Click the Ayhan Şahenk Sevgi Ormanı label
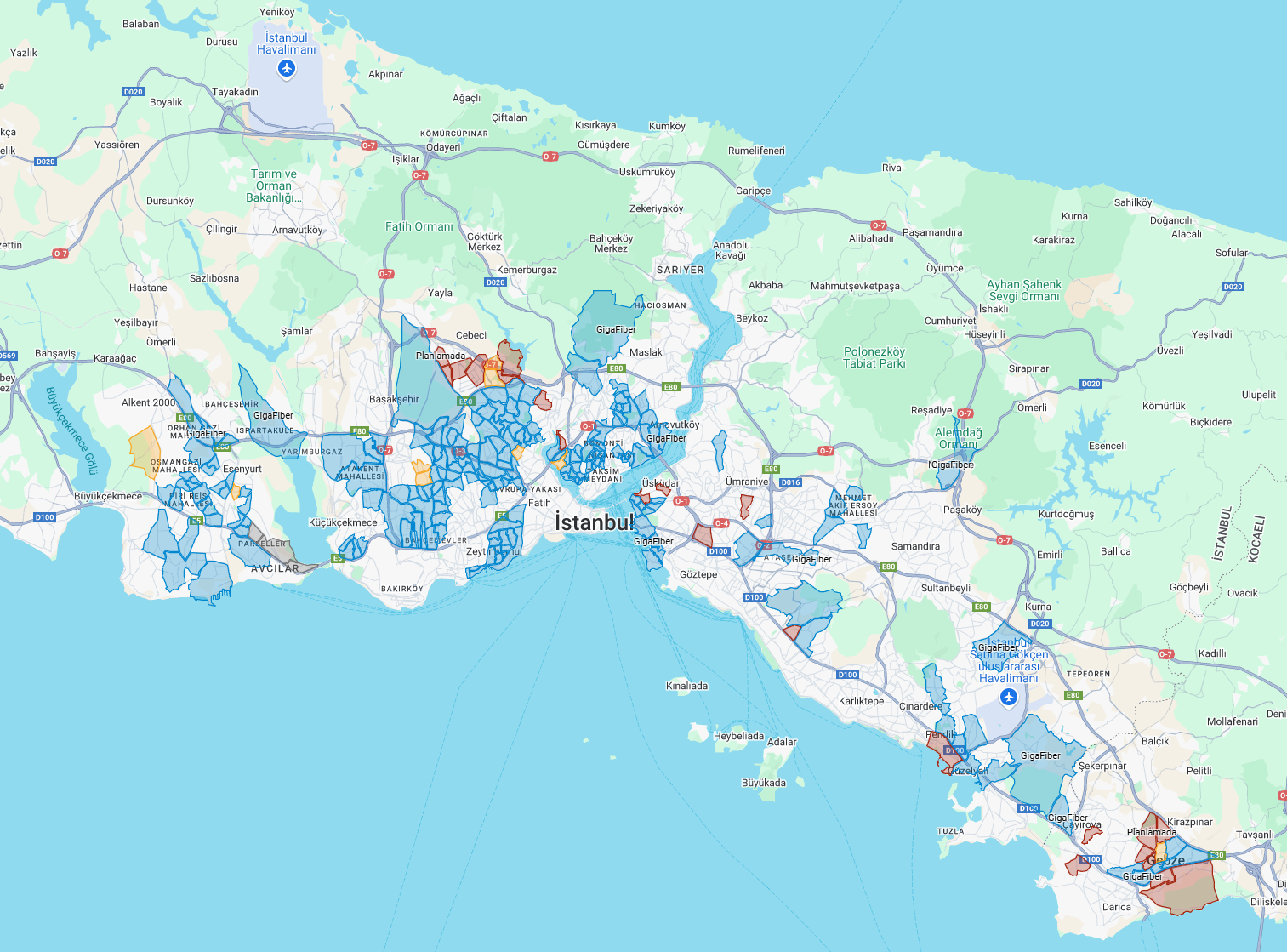1287x952 pixels. pyautogui.click(x=1024, y=290)
